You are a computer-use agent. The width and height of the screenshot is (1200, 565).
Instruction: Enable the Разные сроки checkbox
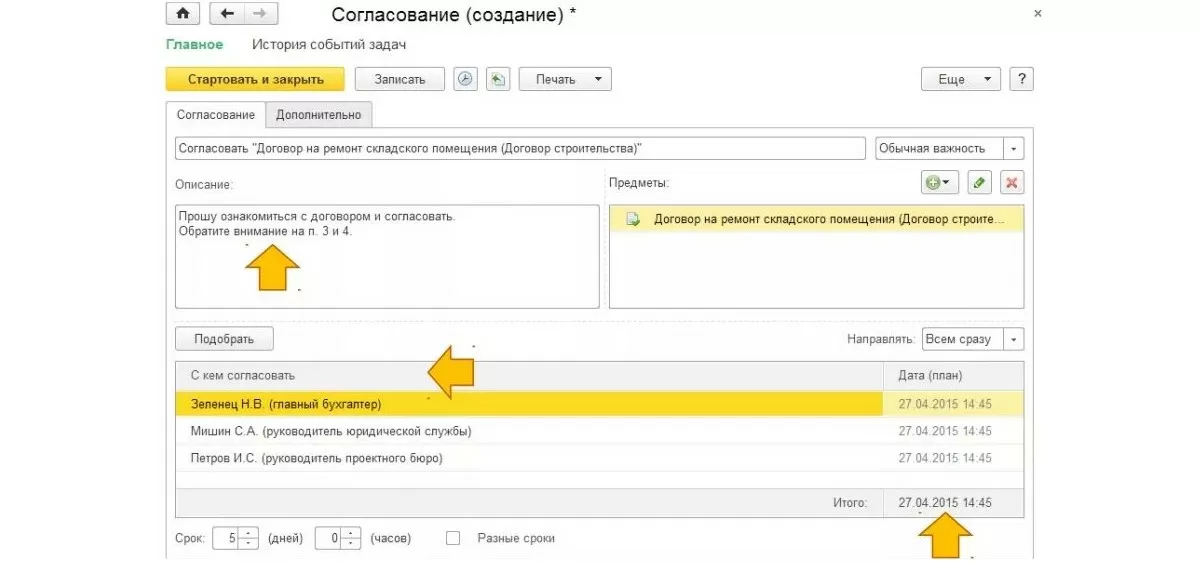(x=453, y=538)
